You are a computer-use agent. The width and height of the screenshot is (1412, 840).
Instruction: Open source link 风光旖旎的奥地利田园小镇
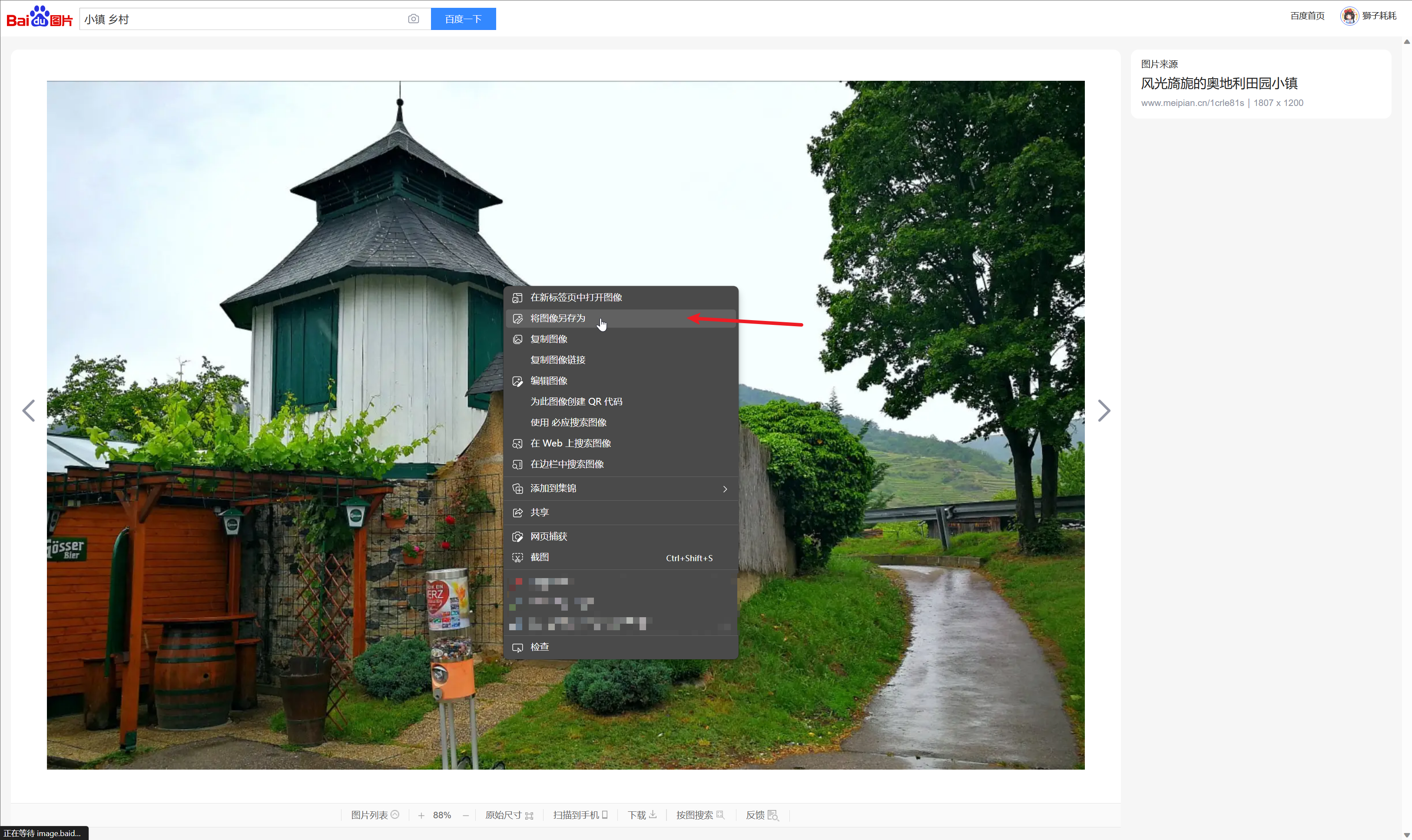click(1218, 83)
